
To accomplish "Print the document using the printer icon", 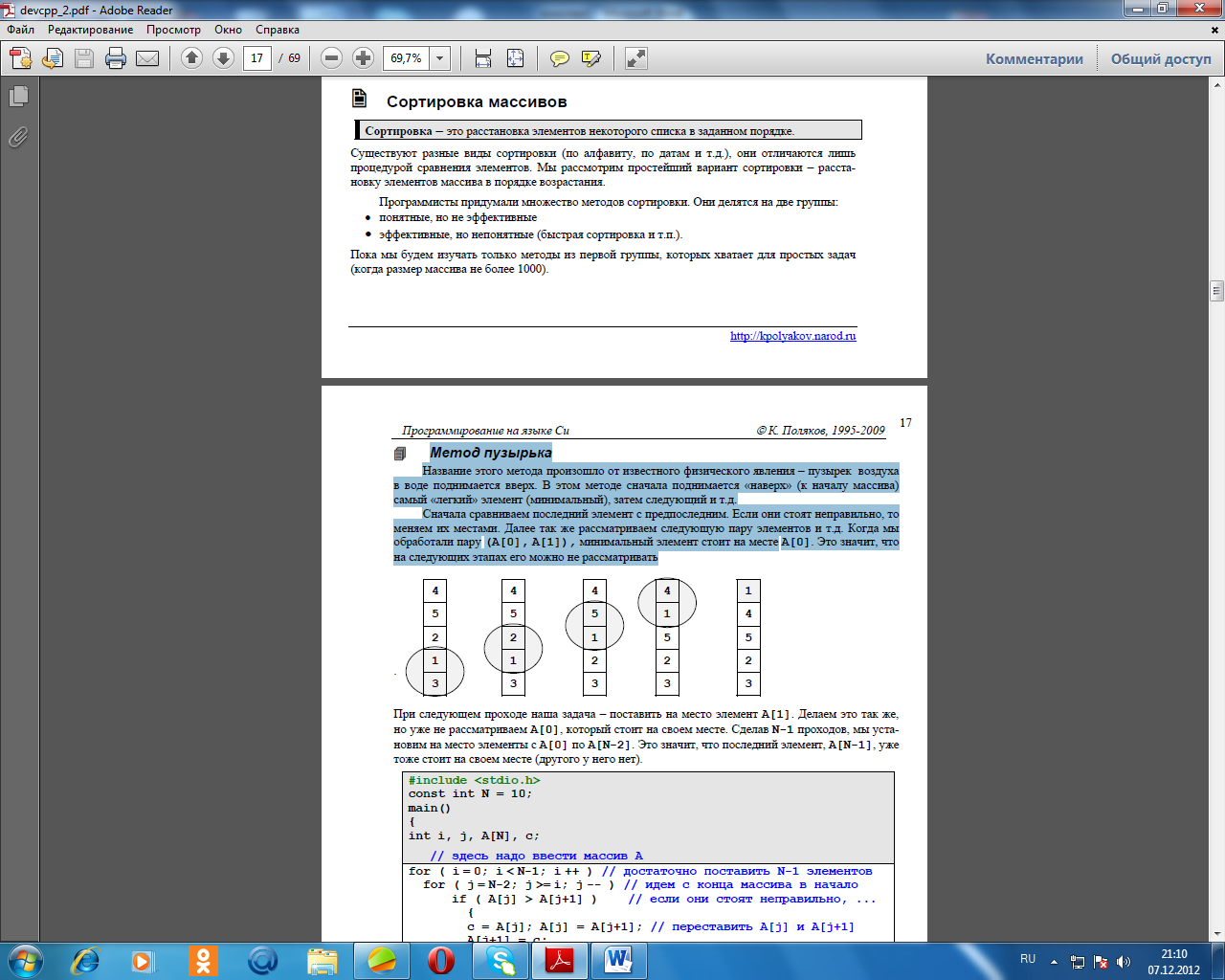I will tap(116, 58).
